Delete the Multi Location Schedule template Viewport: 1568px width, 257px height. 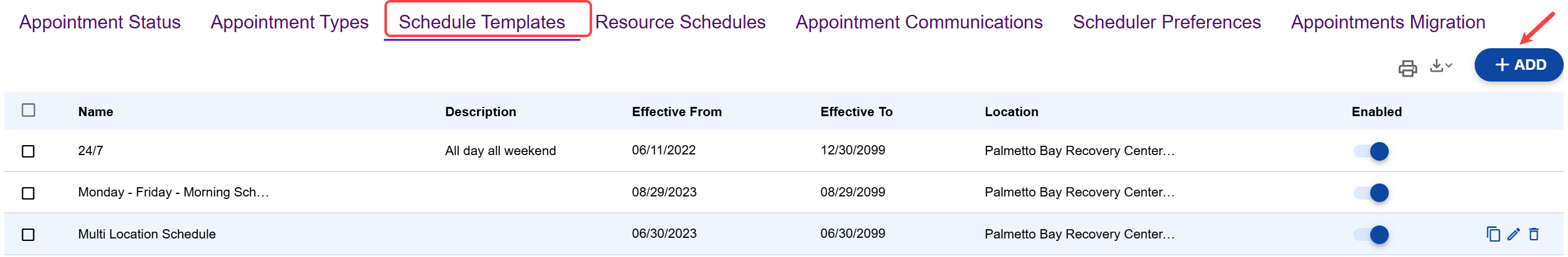(x=1534, y=234)
